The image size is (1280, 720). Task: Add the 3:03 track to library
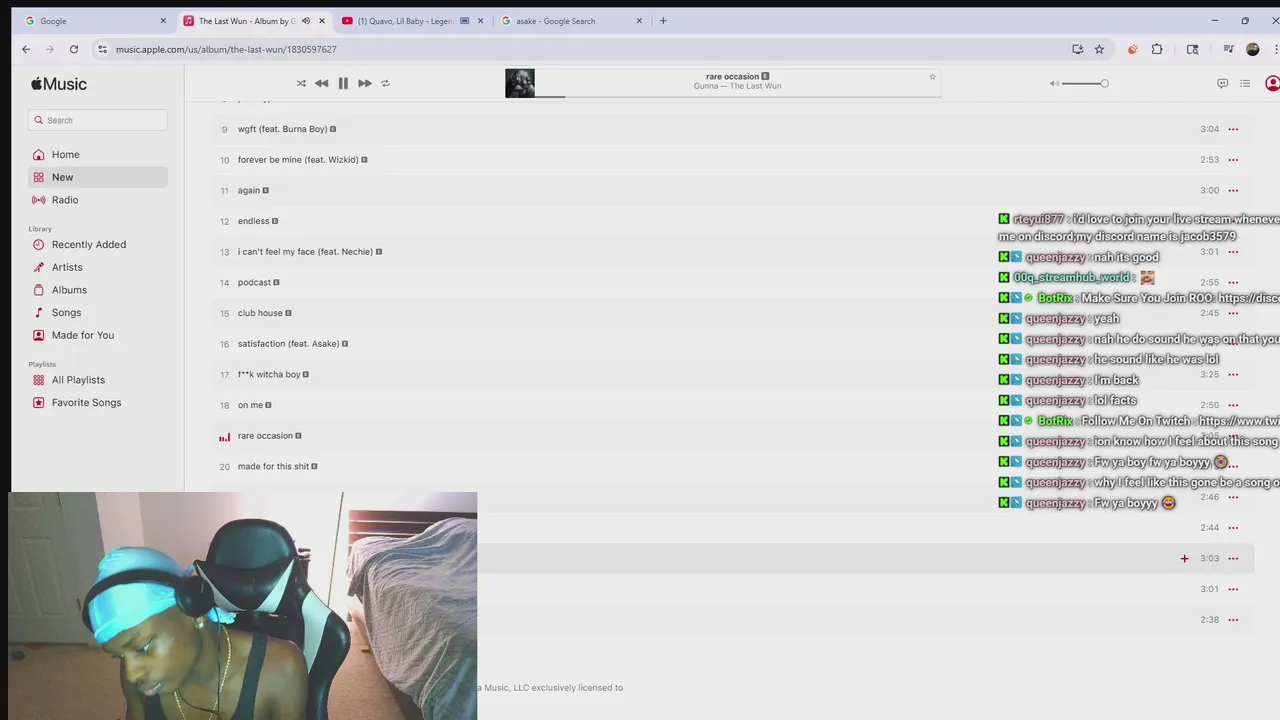(x=1184, y=558)
